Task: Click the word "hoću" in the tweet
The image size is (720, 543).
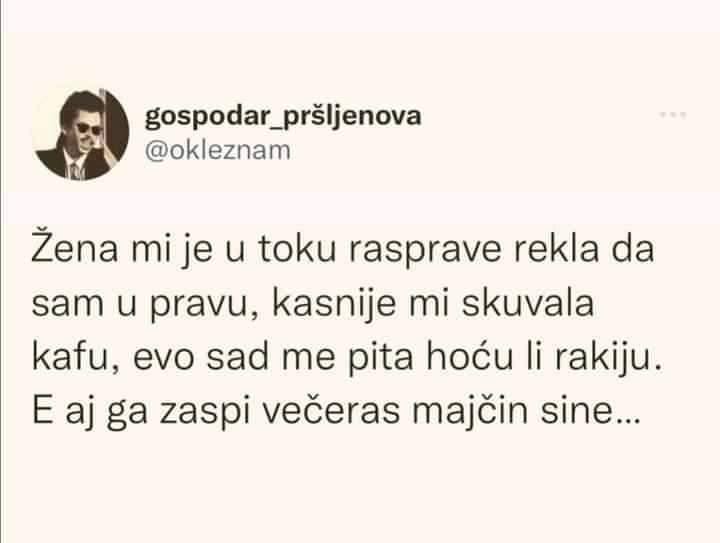Action: [469, 357]
